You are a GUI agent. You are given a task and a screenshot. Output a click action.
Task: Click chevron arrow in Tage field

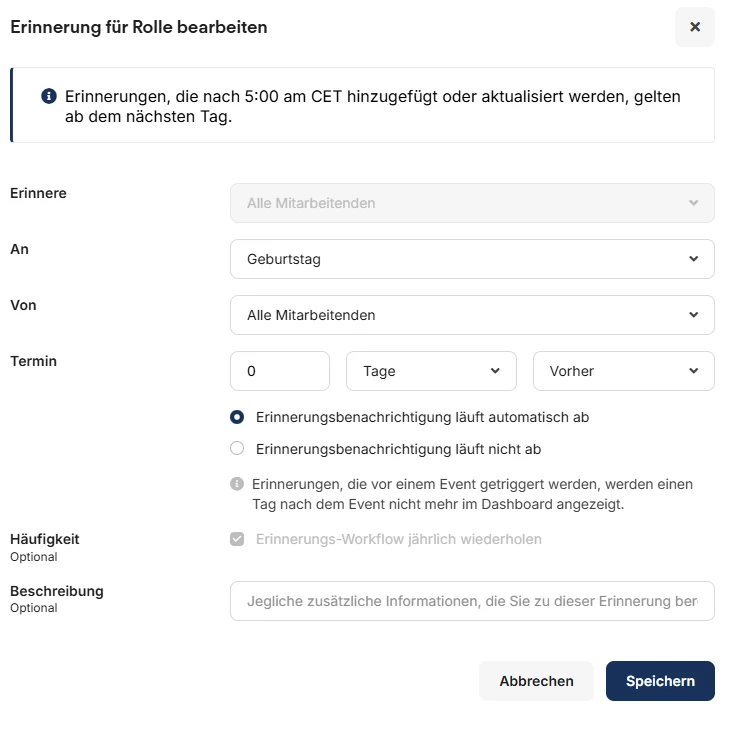click(x=495, y=371)
